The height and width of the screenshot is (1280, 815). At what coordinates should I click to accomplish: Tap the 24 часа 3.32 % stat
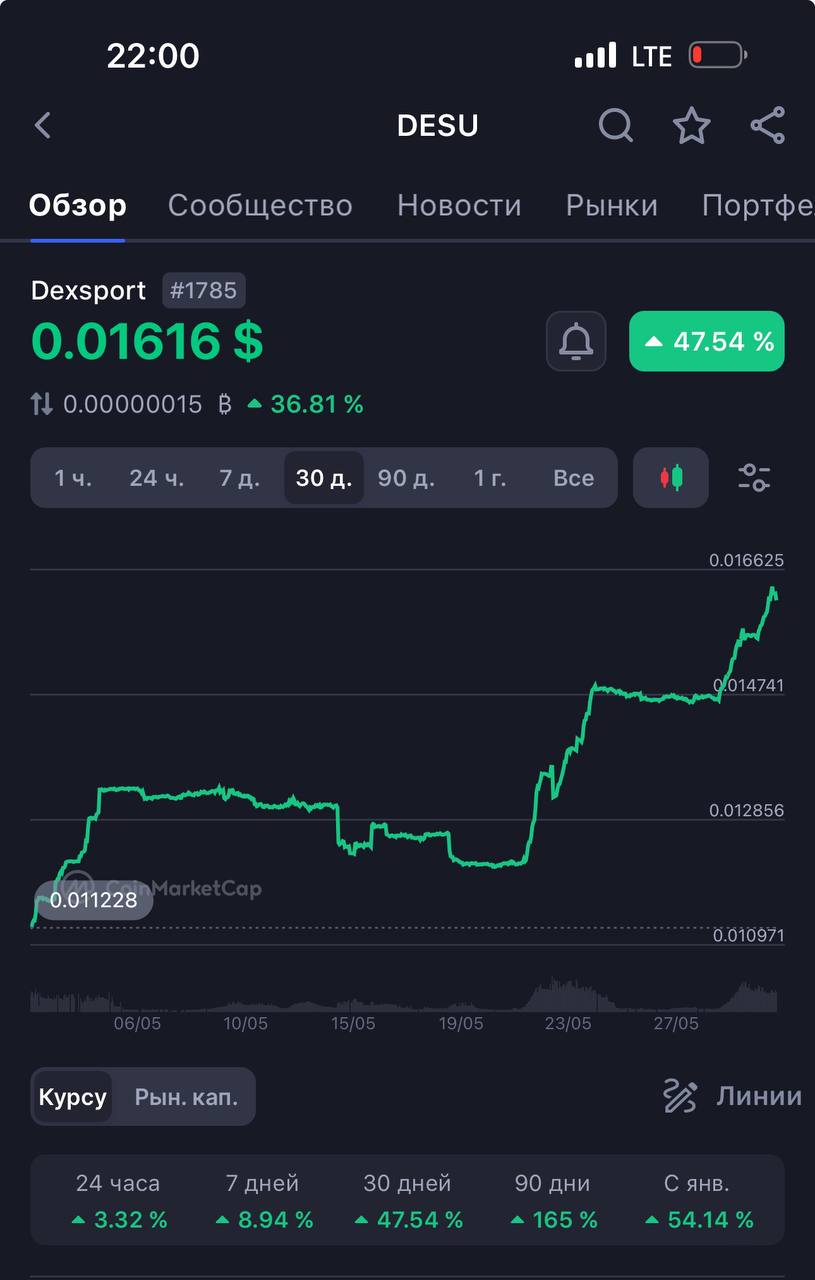coord(118,1201)
